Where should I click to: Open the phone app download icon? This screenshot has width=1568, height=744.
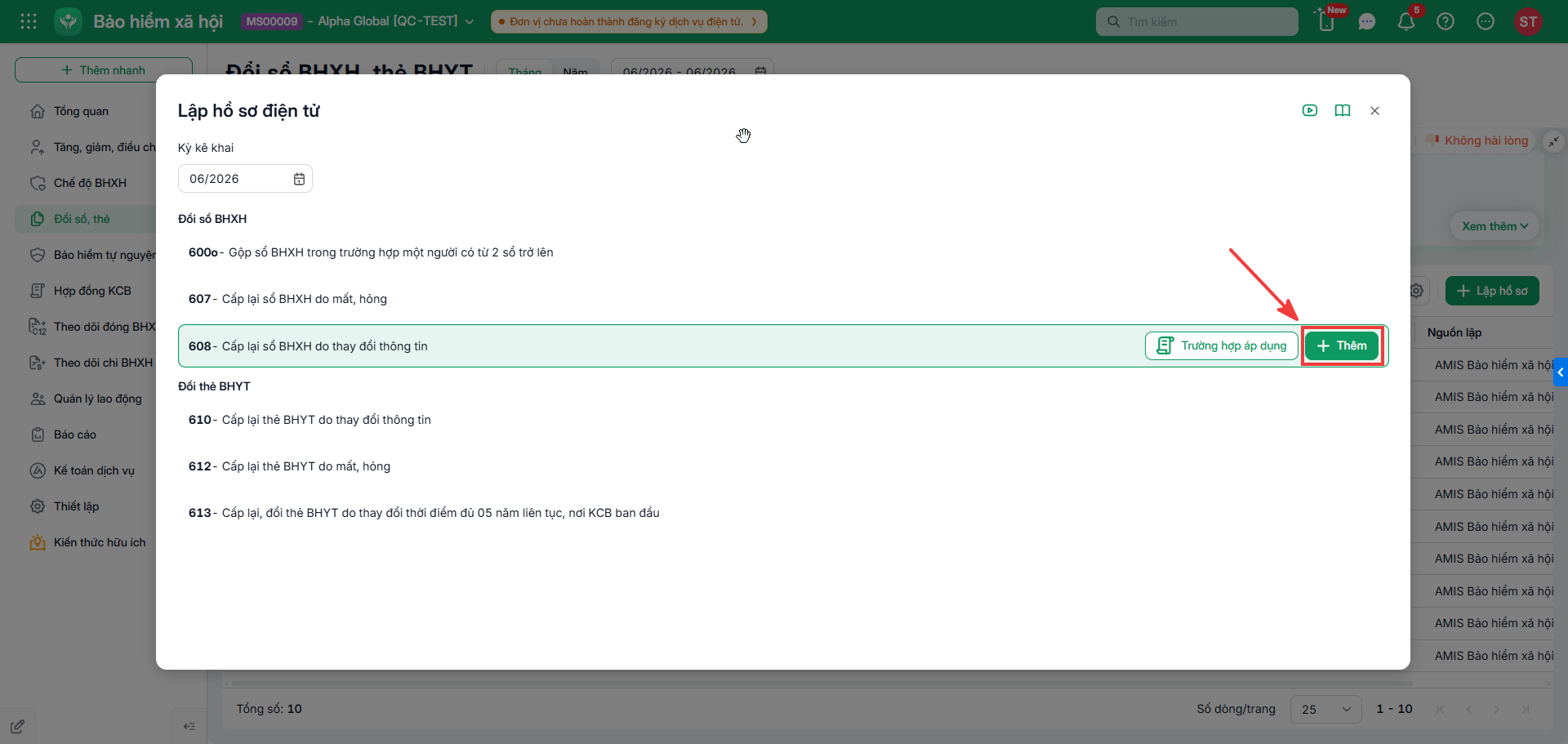point(1327,21)
